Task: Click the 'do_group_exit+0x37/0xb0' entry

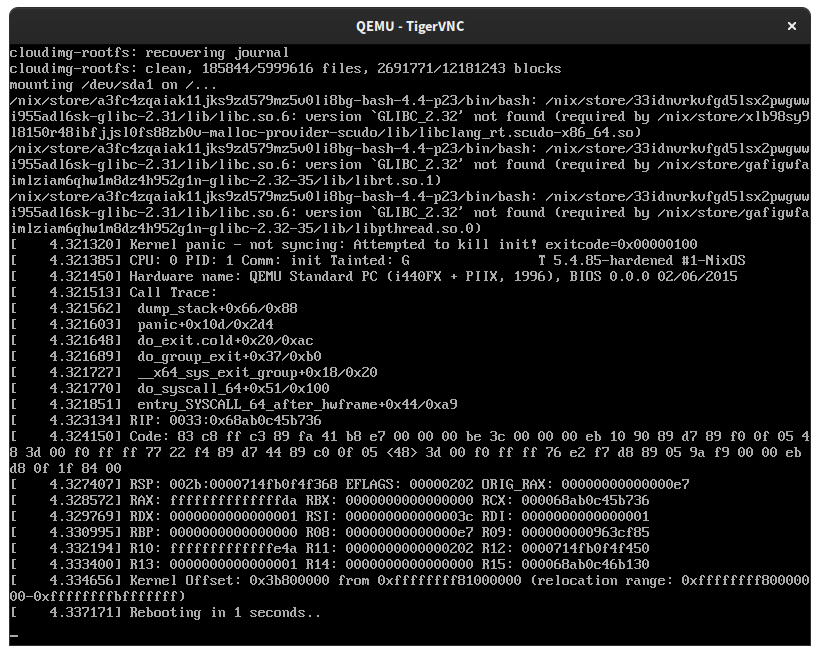Action: click(x=229, y=357)
